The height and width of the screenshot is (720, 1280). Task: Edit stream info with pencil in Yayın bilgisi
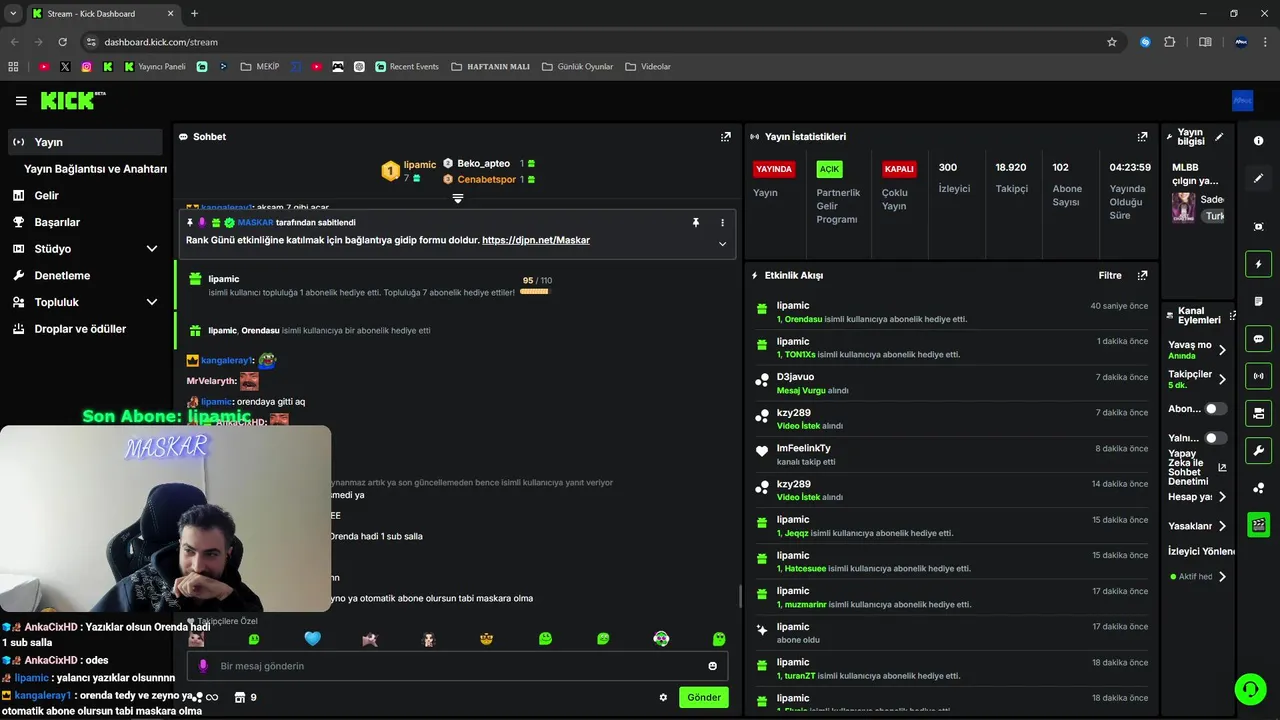coord(1219,137)
